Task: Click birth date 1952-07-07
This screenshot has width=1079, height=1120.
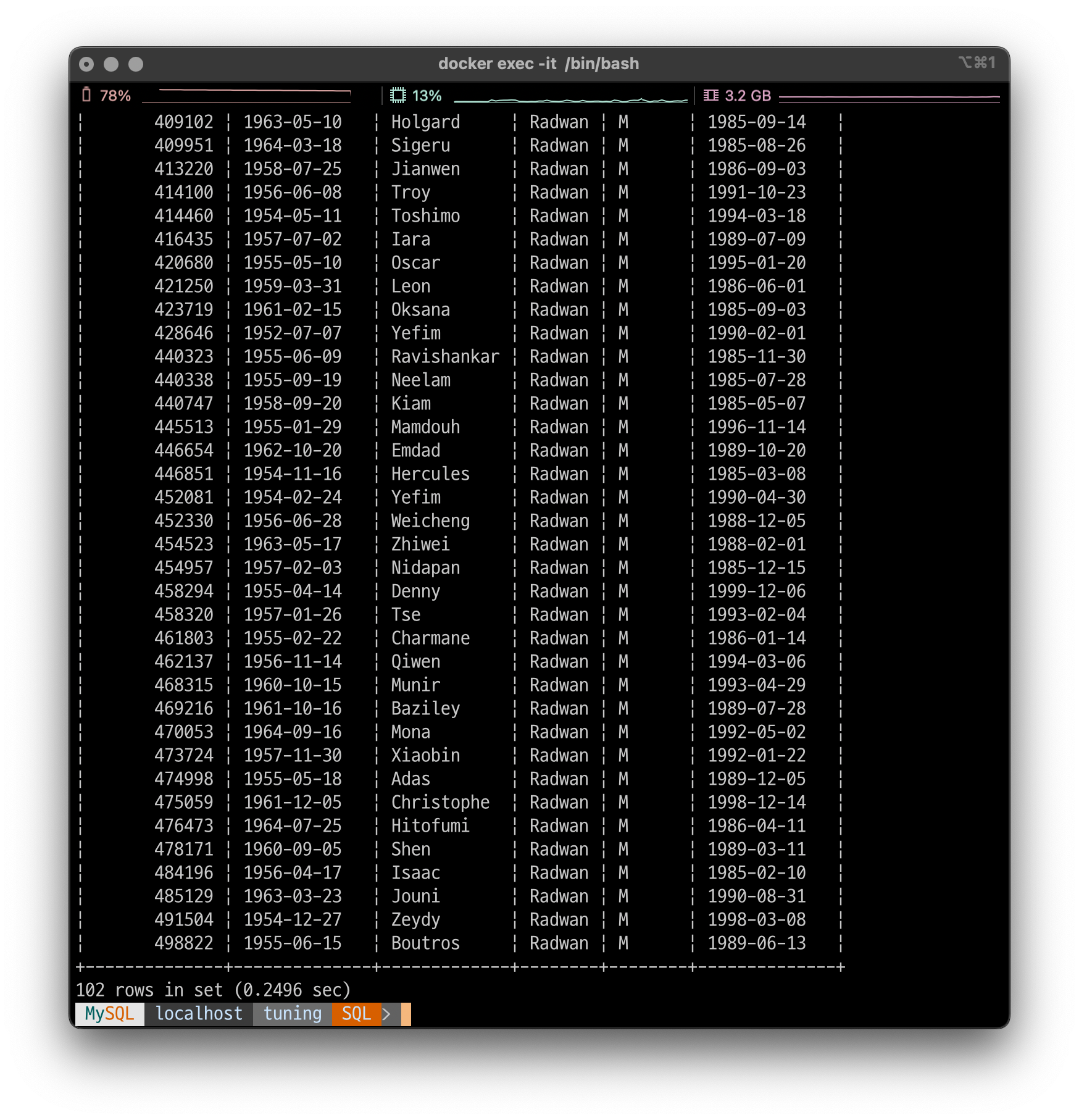Action: 292,333
